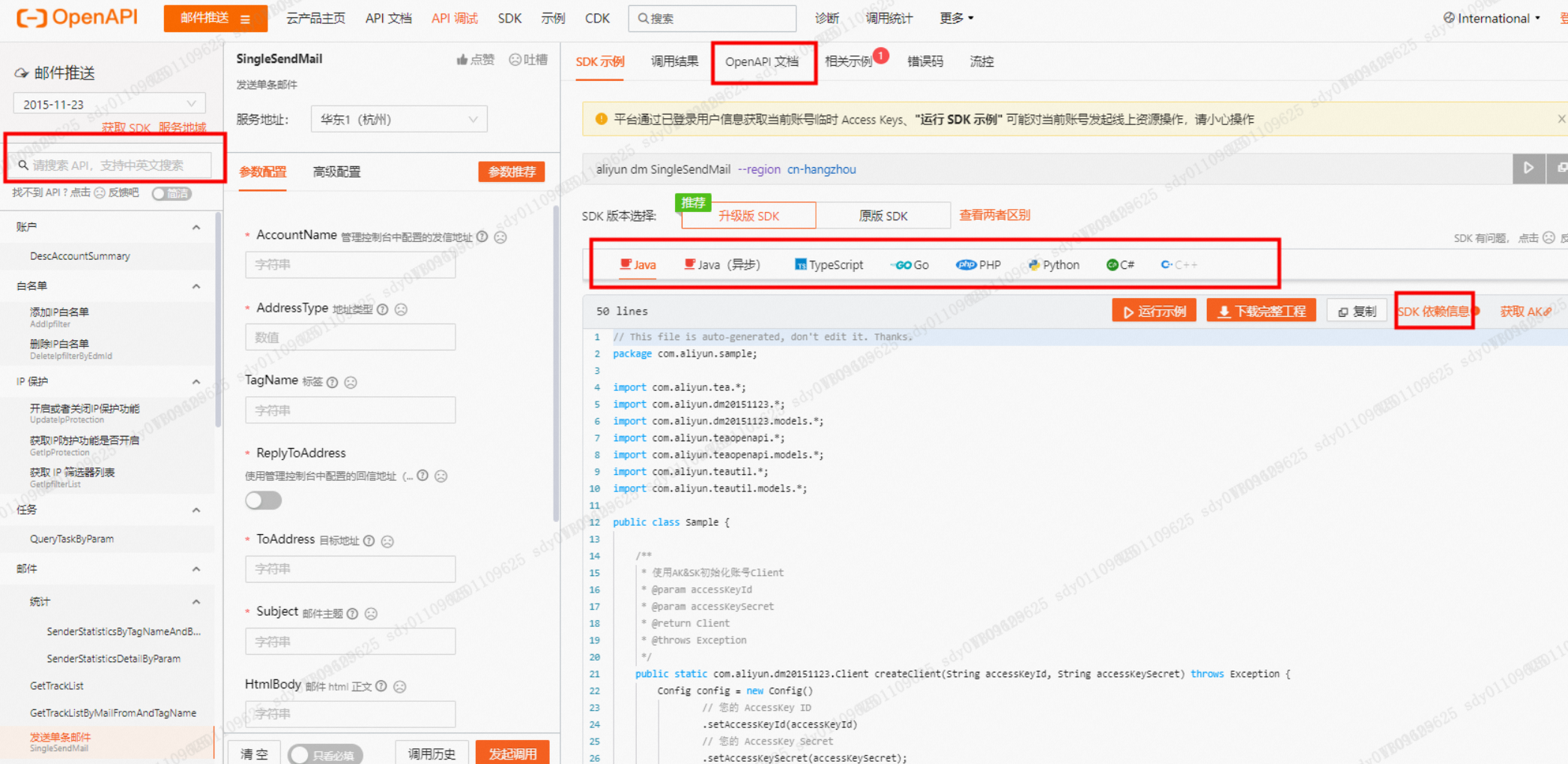The width and height of the screenshot is (1568, 764).
Task: Switch to the Java (异步) tab
Action: (722, 265)
